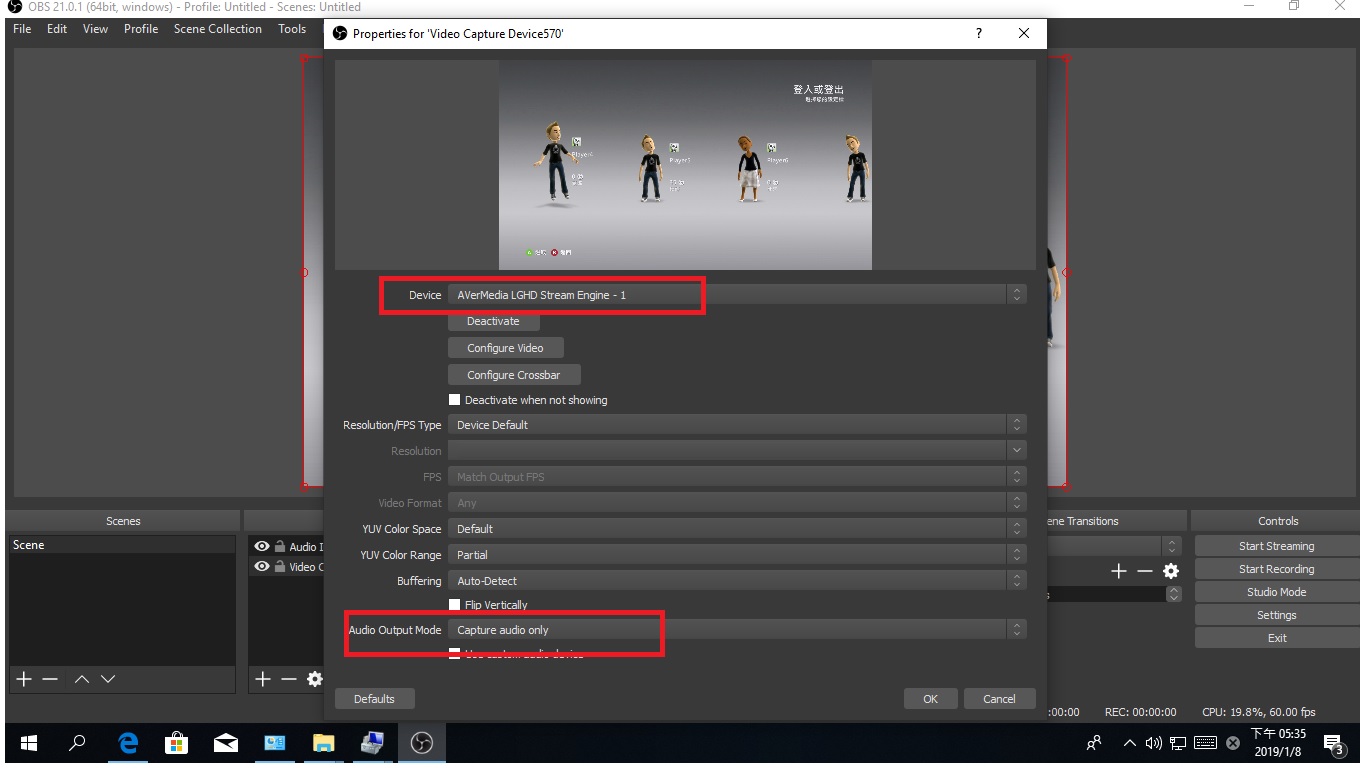
Task: Open the Resolution/FPS Type dropdown
Action: [x=737, y=425]
